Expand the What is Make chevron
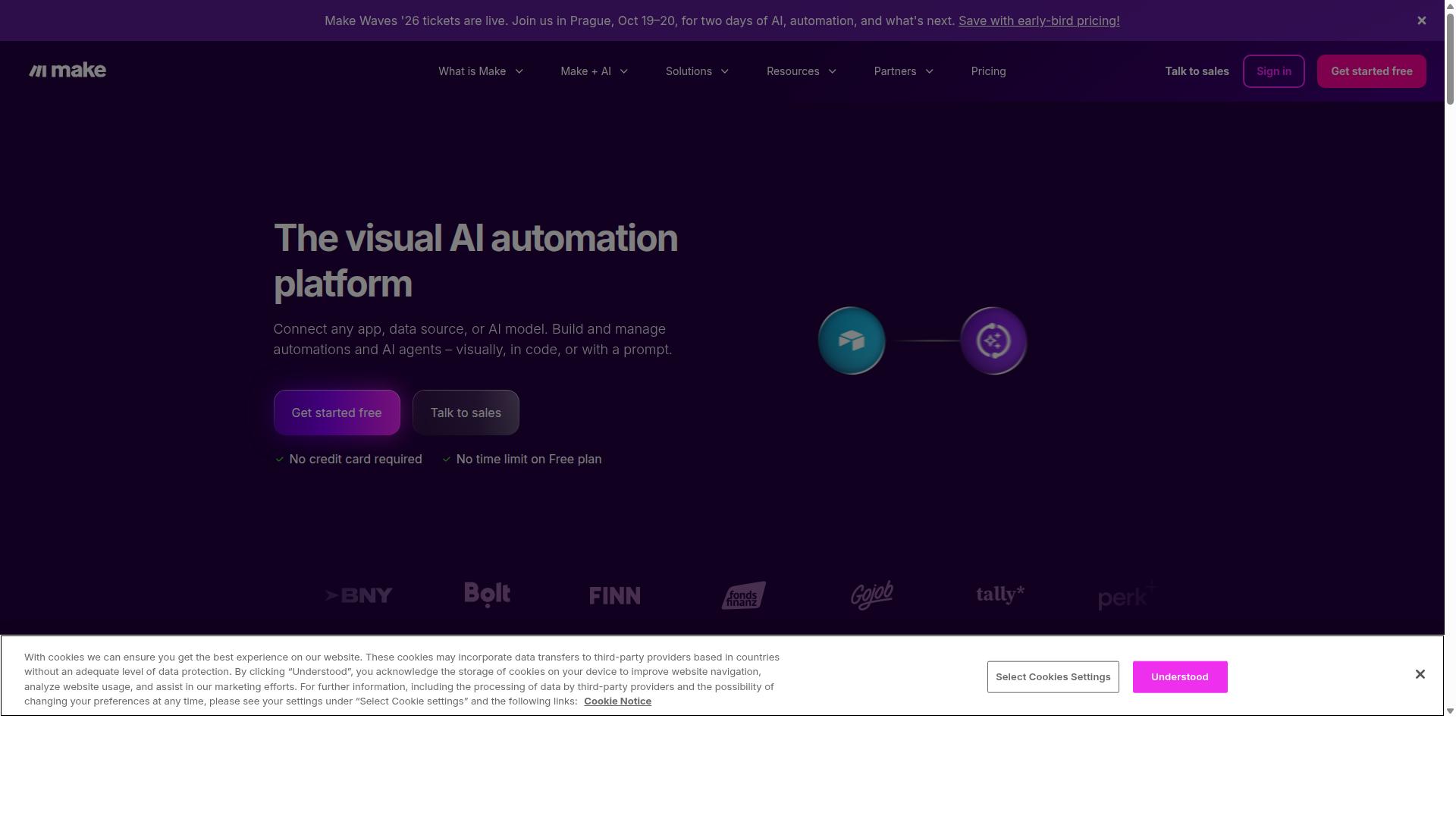 519,71
